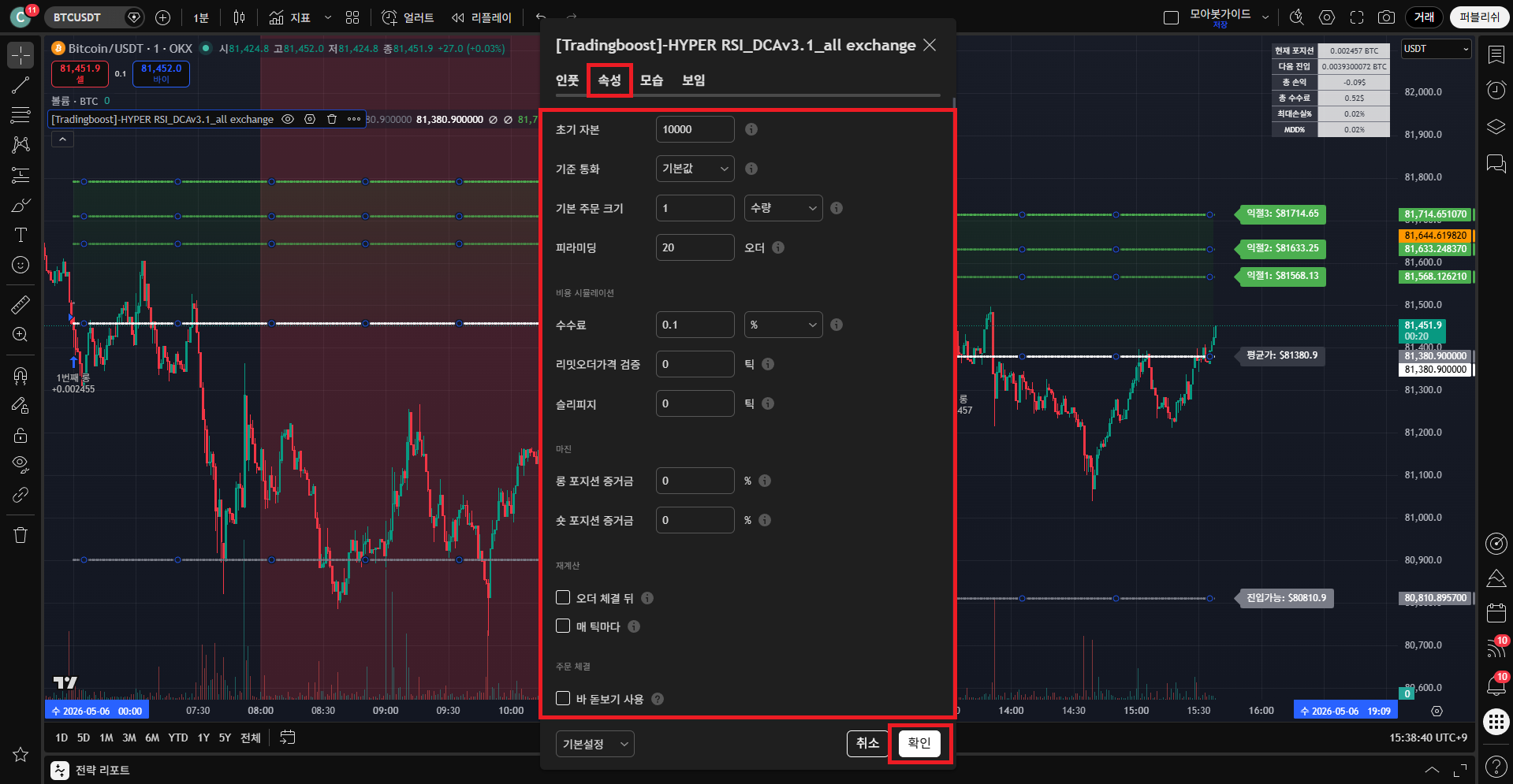The width and height of the screenshot is (1513, 784).
Task: Toggle magnet mode
Action: pos(20,375)
